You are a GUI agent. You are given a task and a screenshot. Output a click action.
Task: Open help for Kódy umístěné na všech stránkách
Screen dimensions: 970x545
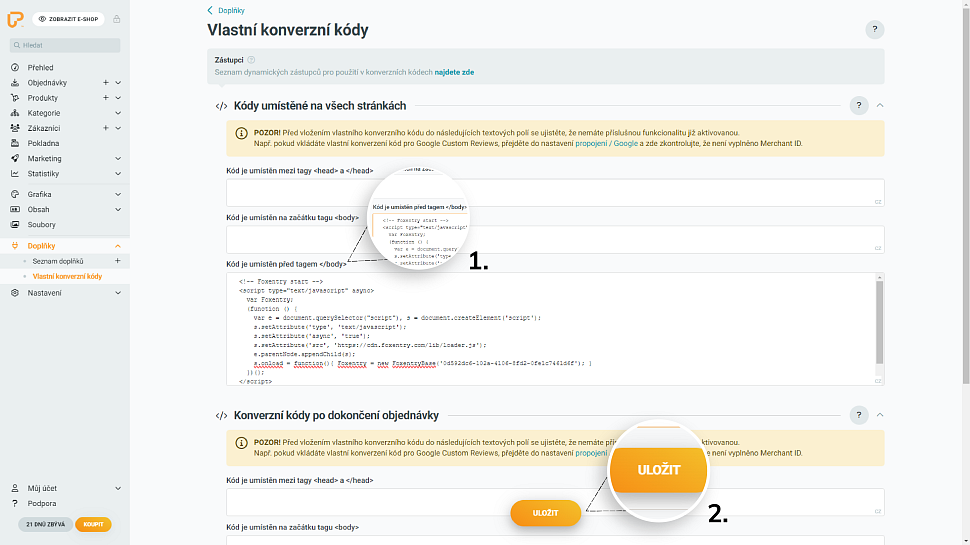click(859, 106)
